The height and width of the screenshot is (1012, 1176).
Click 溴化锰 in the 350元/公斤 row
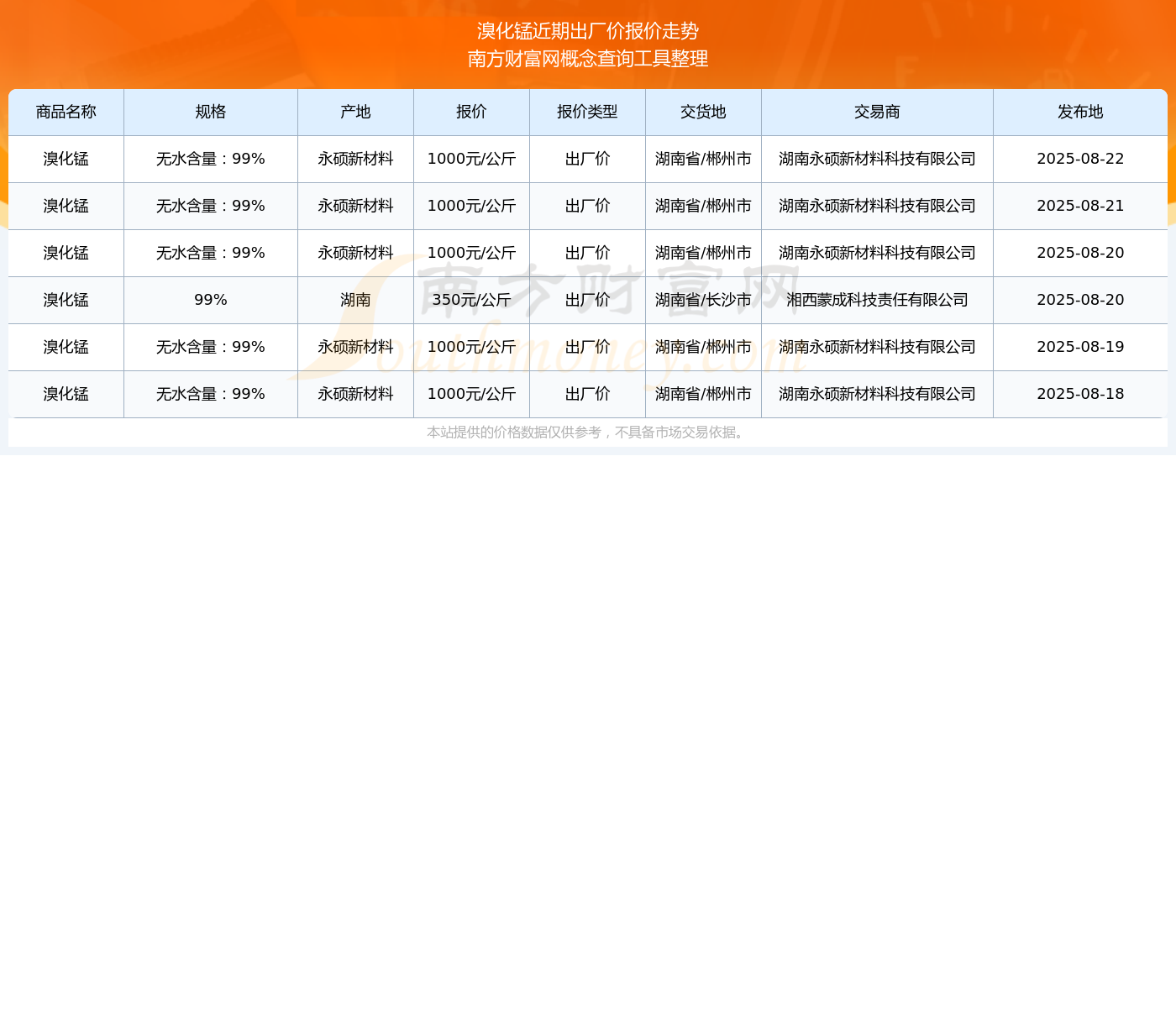click(66, 301)
